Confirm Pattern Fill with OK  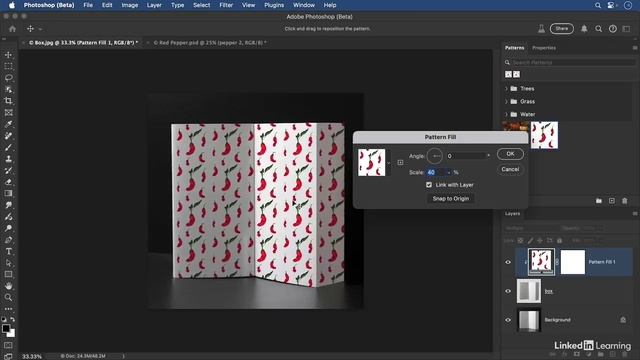(510, 154)
